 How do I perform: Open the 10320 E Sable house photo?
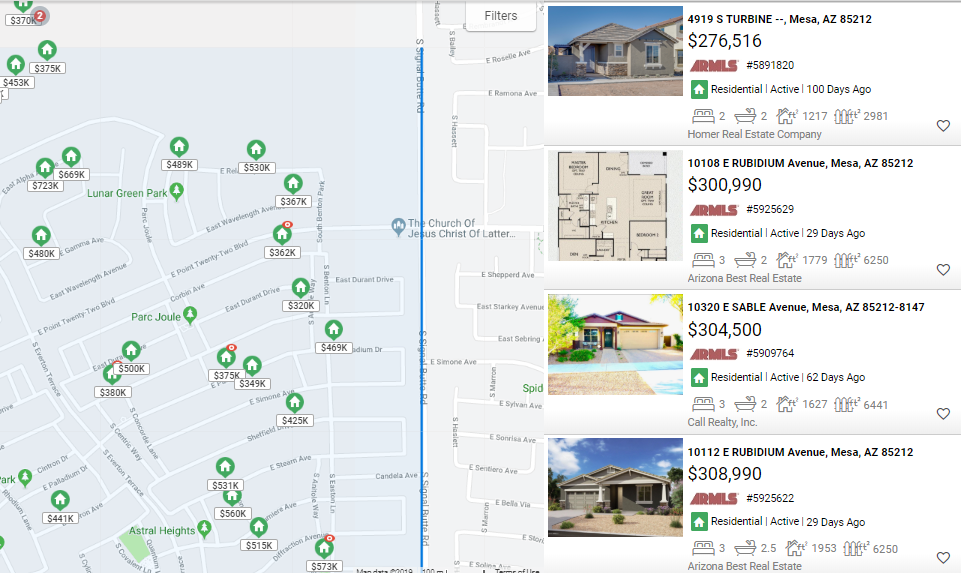(x=615, y=344)
